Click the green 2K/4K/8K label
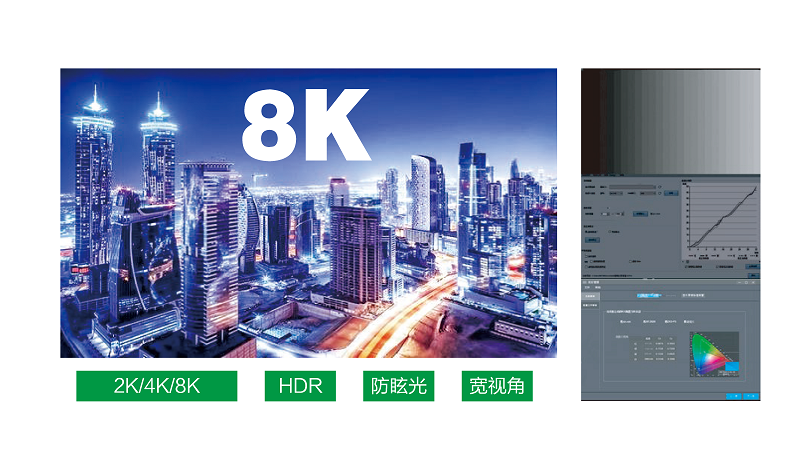The height and width of the screenshot is (450, 800). (157, 386)
